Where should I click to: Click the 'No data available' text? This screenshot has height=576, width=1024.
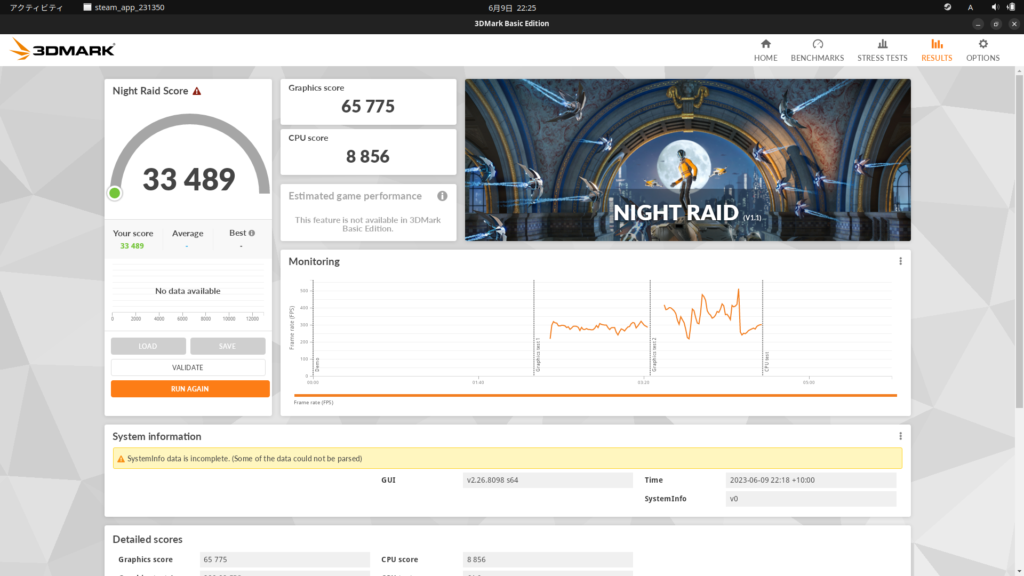click(x=187, y=291)
